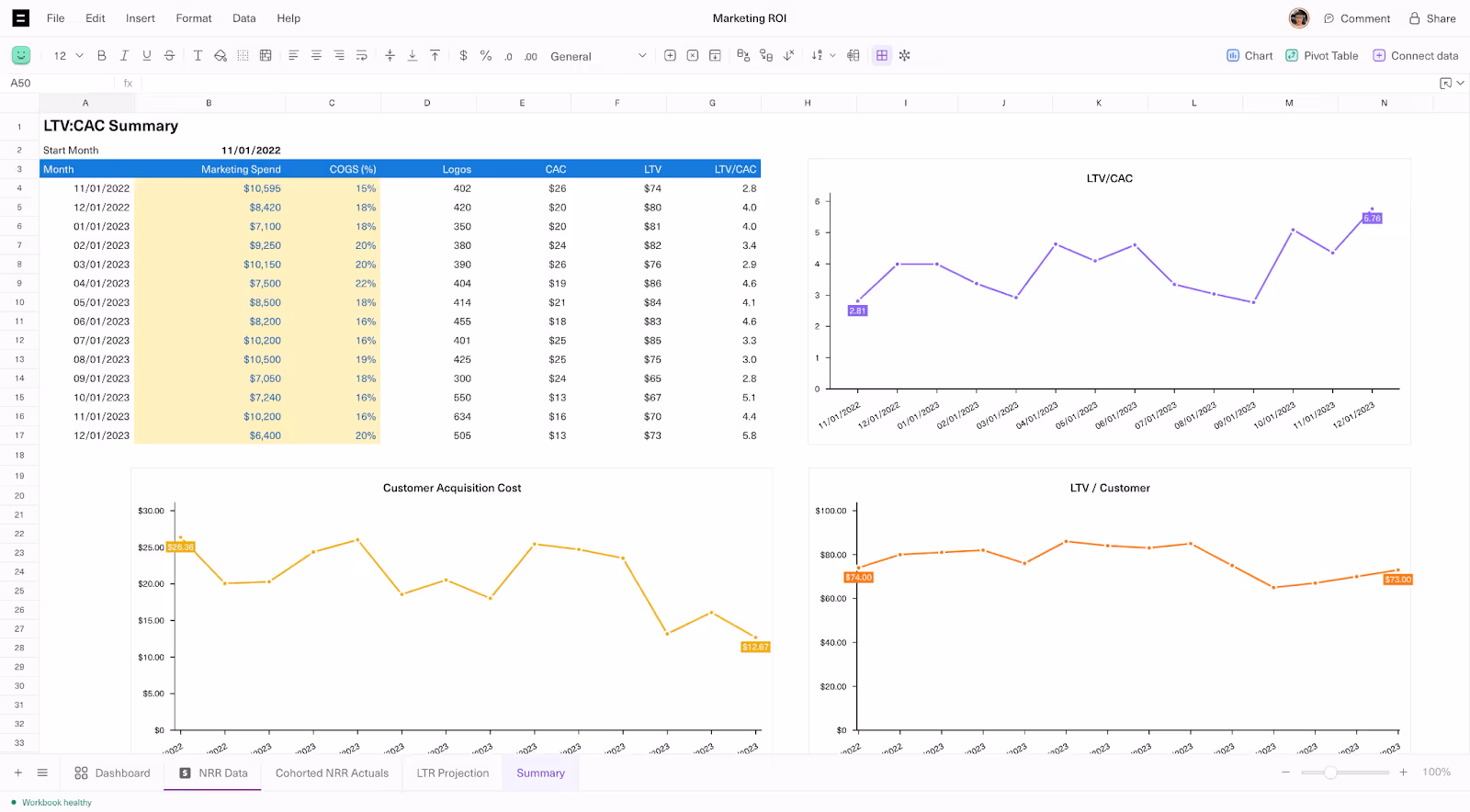1470x812 pixels.
Task: Apply currency dollar format
Action: [x=463, y=56]
